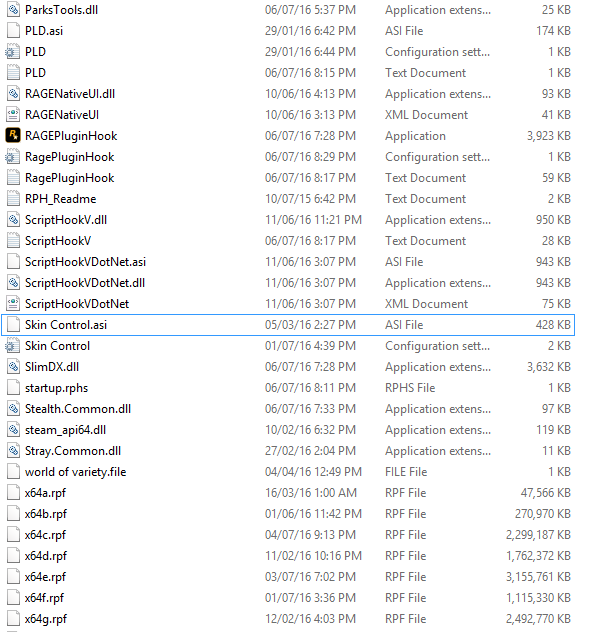Viewport: 610px width, 639px height.
Task: Click the RAGEPluginHook application Rockstar icon
Action: [x=13, y=136]
